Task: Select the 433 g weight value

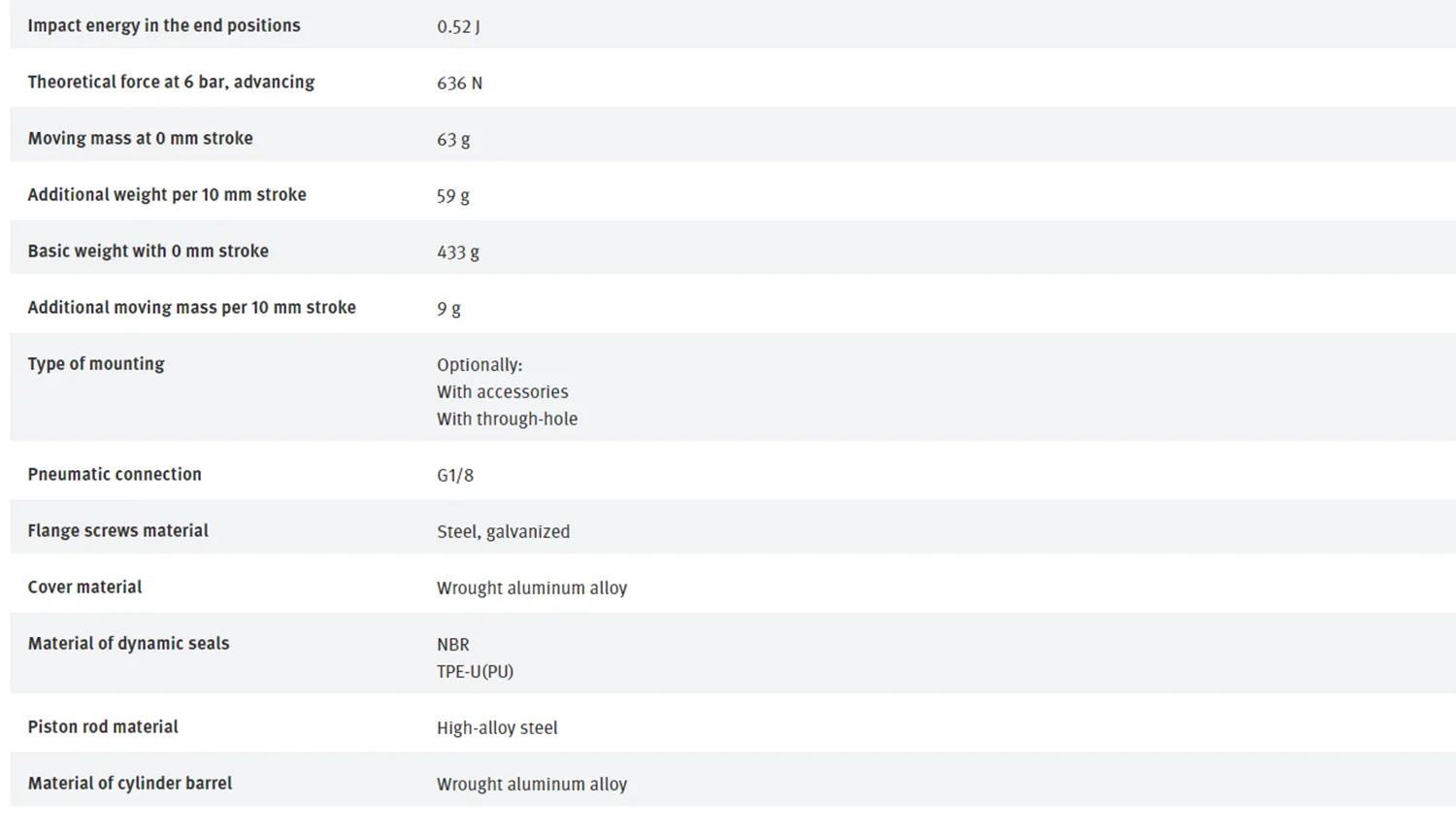Action: pyautogui.click(x=458, y=252)
